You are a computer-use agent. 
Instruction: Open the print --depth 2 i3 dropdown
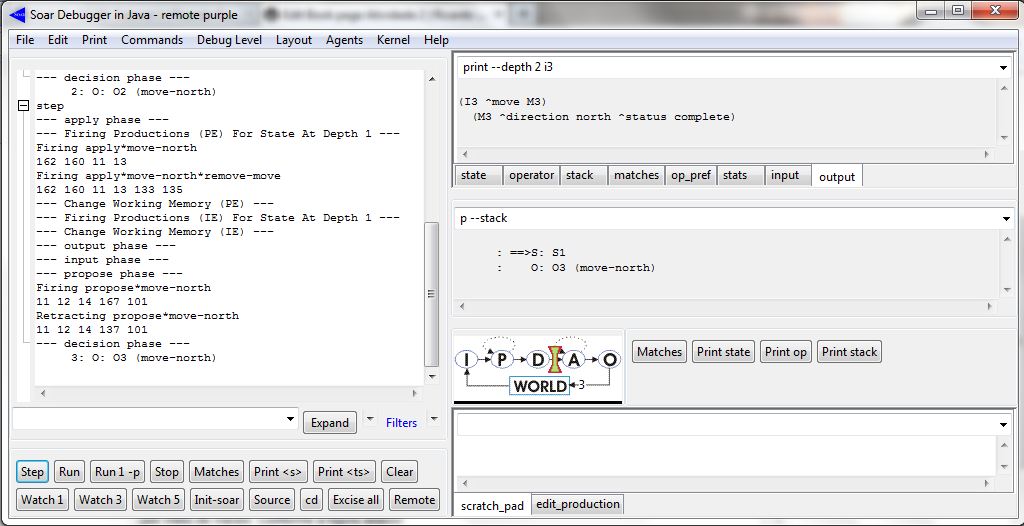(1003, 67)
